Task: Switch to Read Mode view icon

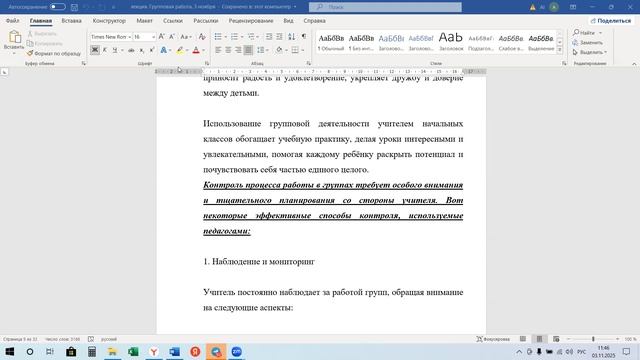Action: pyautogui.click(x=523, y=339)
